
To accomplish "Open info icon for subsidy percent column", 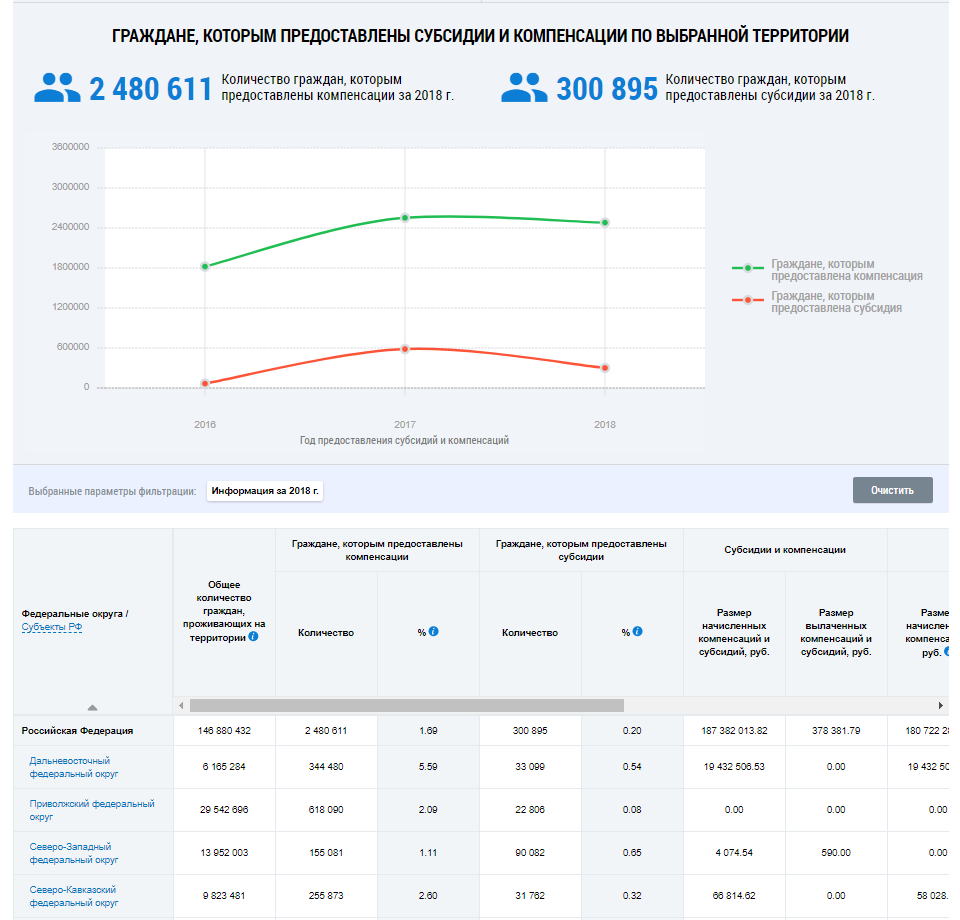I will tap(637, 632).
